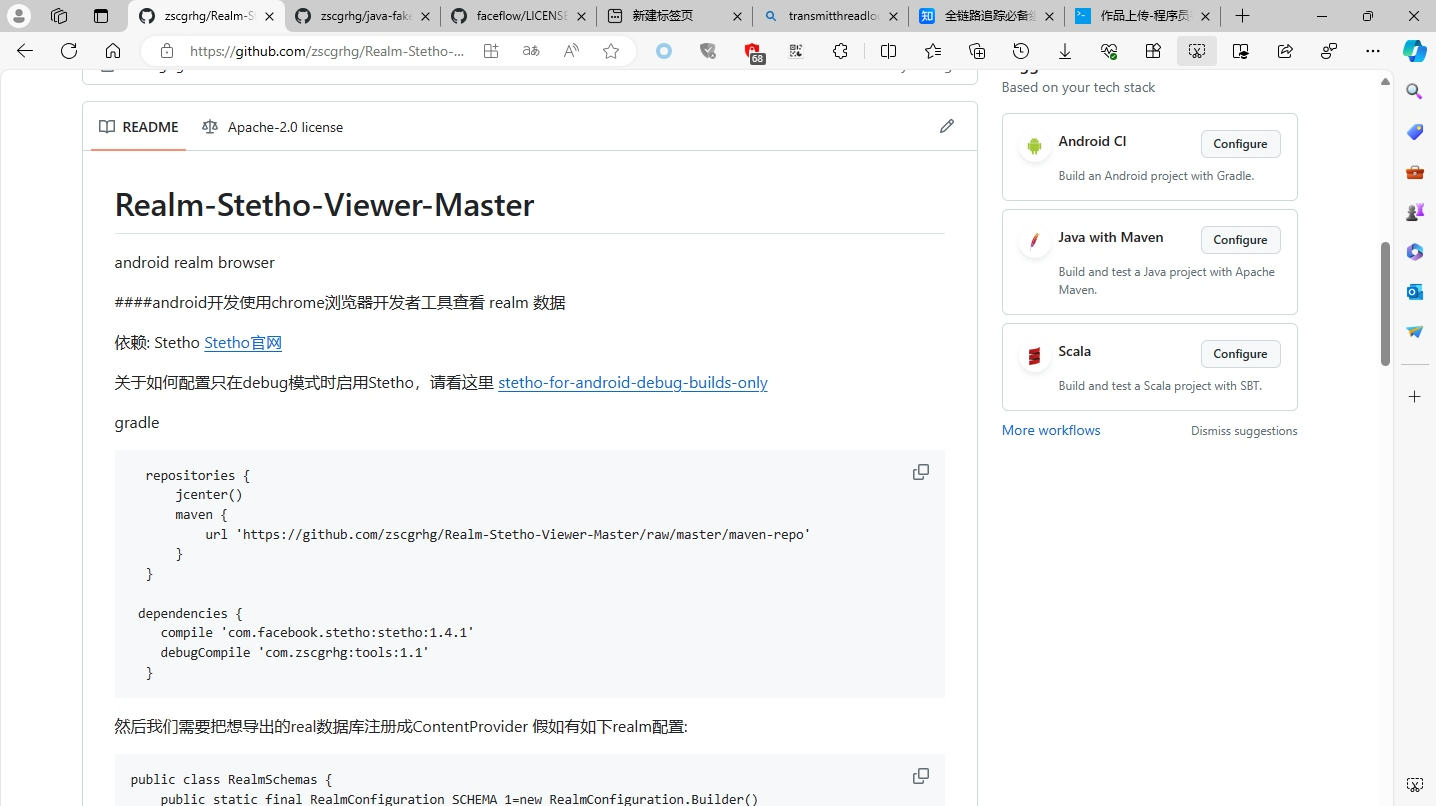Select the README tab
This screenshot has width=1436, height=806.
(x=138, y=127)
